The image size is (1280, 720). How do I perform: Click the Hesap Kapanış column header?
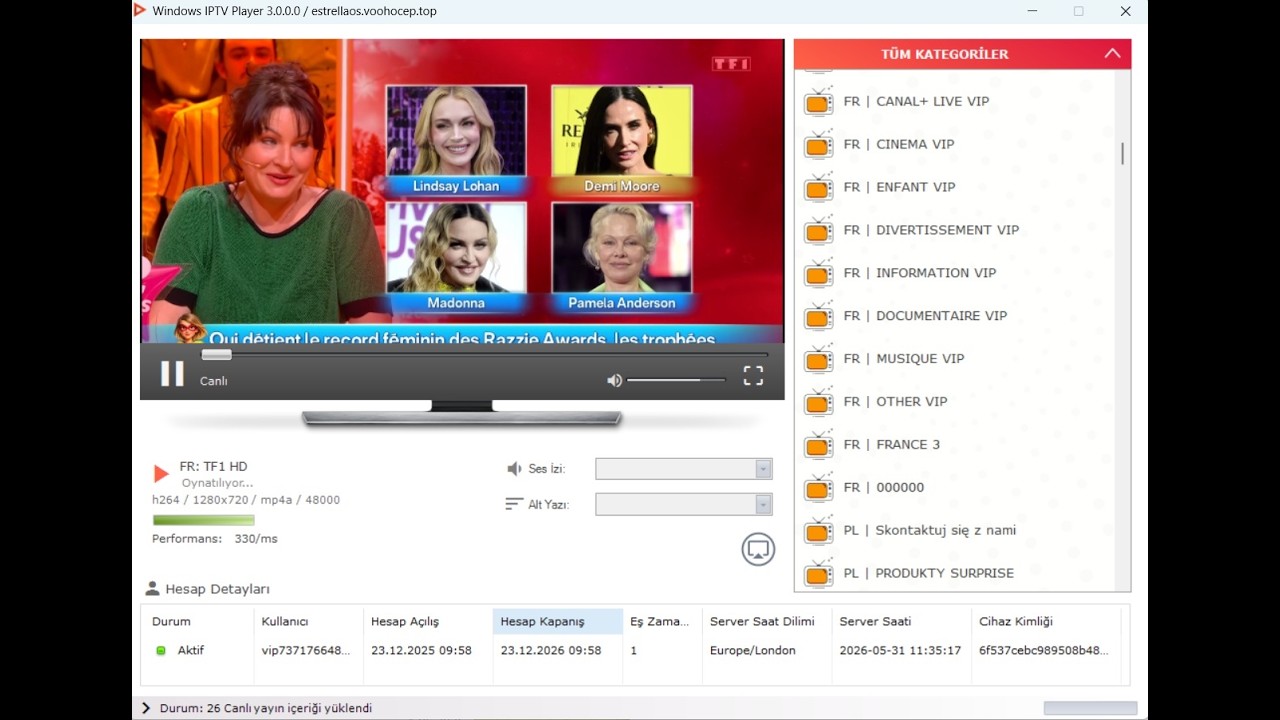tap(557, 621)
